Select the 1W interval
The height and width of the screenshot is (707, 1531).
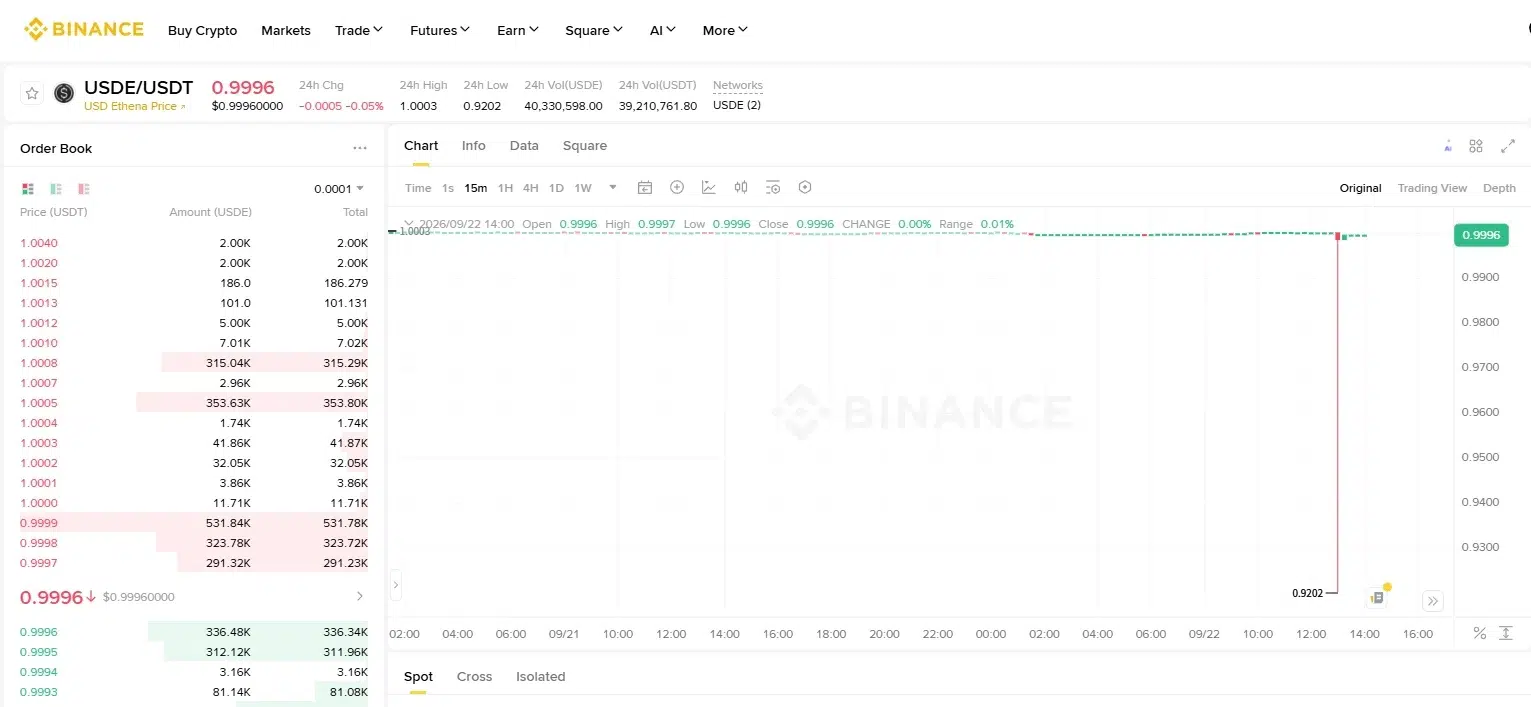(583, 188)
